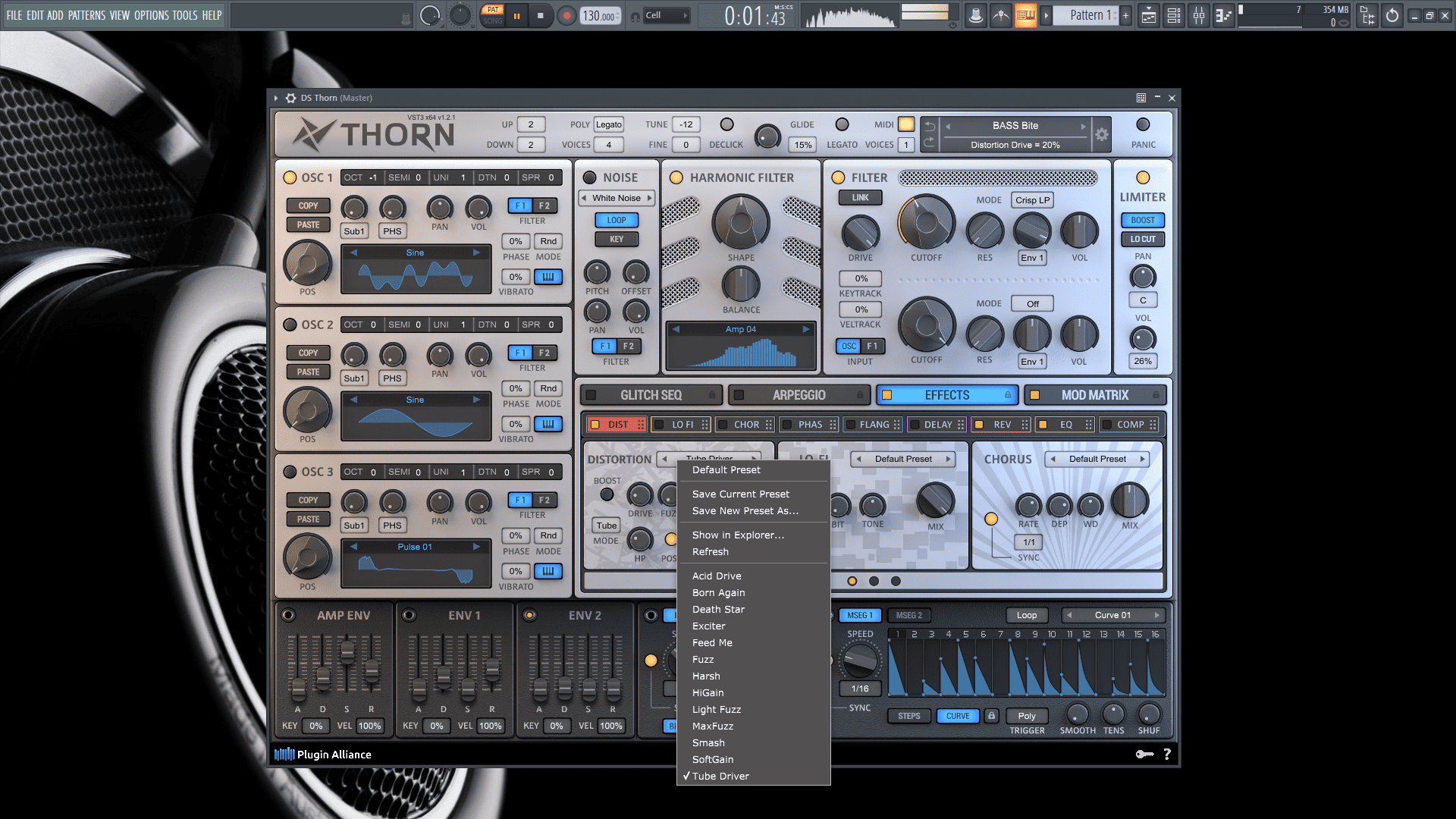Toggle the LIMITER power LED
This screenshot has width=1456, height=819.
click(1143, 177)
